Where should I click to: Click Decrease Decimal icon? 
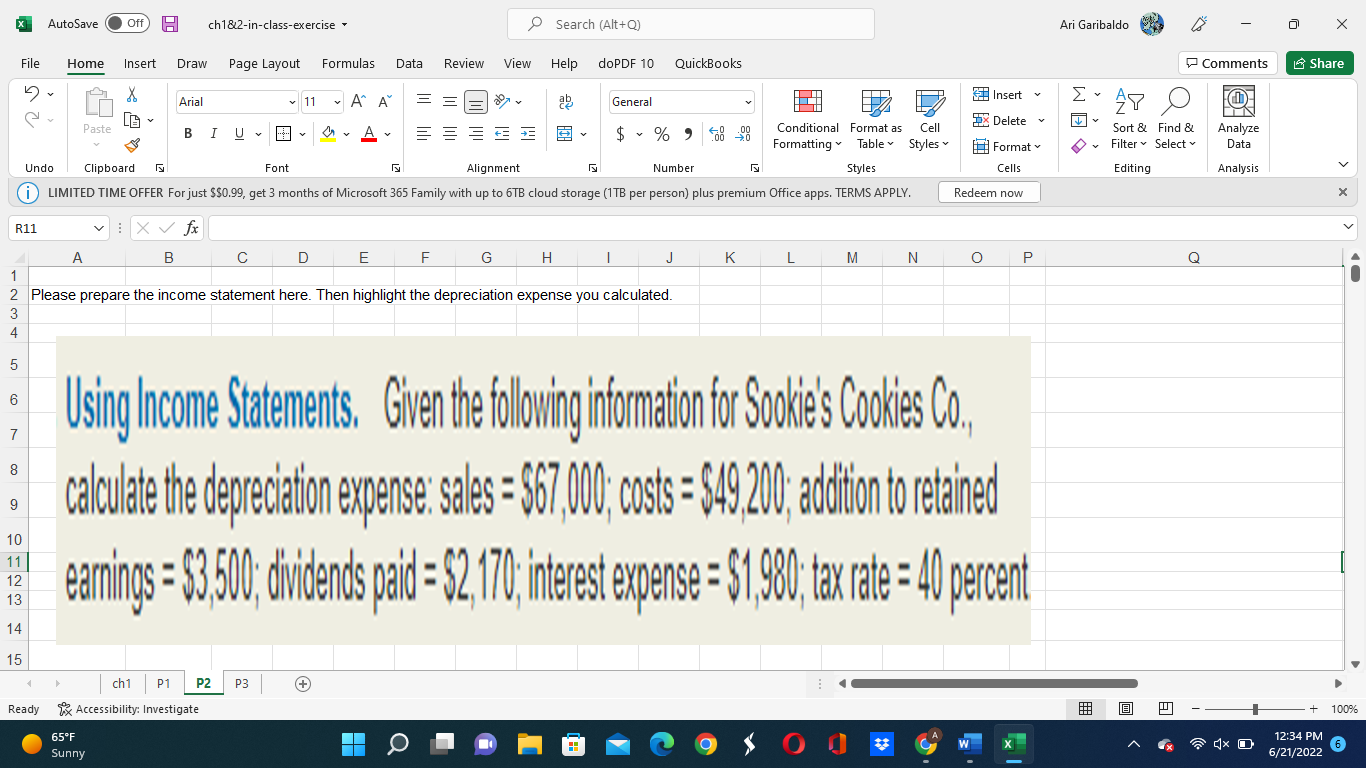pos(745,134)
